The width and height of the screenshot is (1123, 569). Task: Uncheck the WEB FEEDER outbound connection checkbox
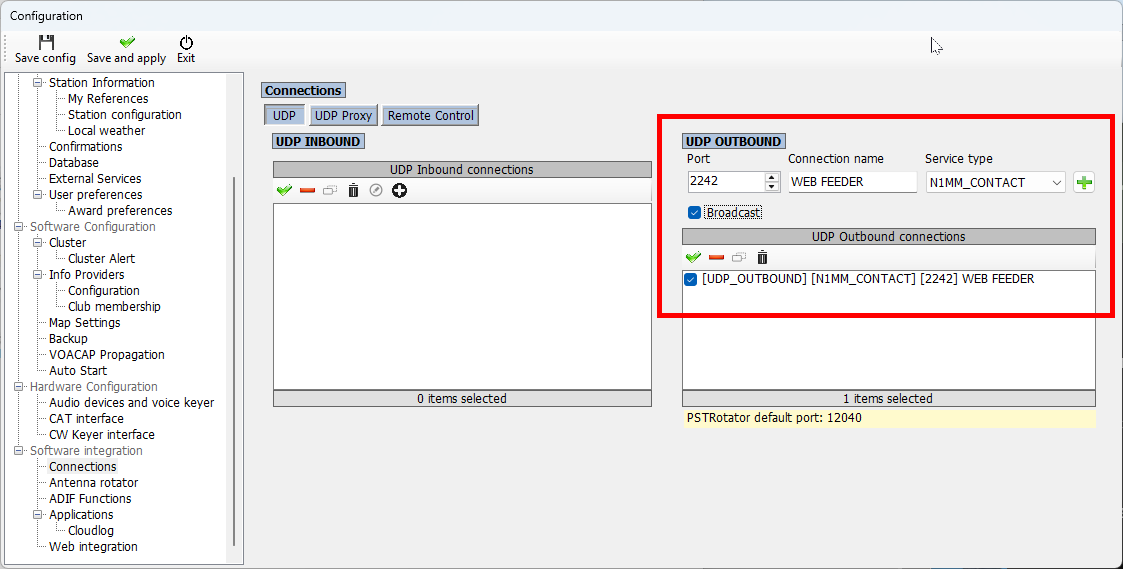point(690,279)
